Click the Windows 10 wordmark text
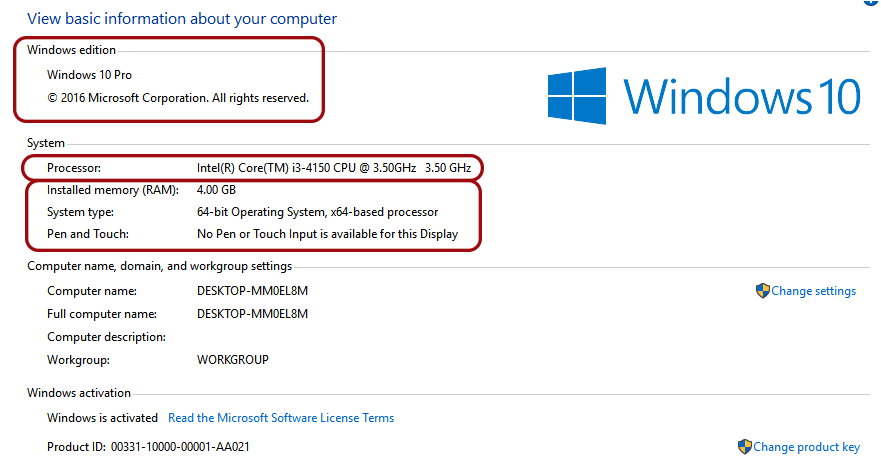Viewport: 881px width, 476px height. 741,97
